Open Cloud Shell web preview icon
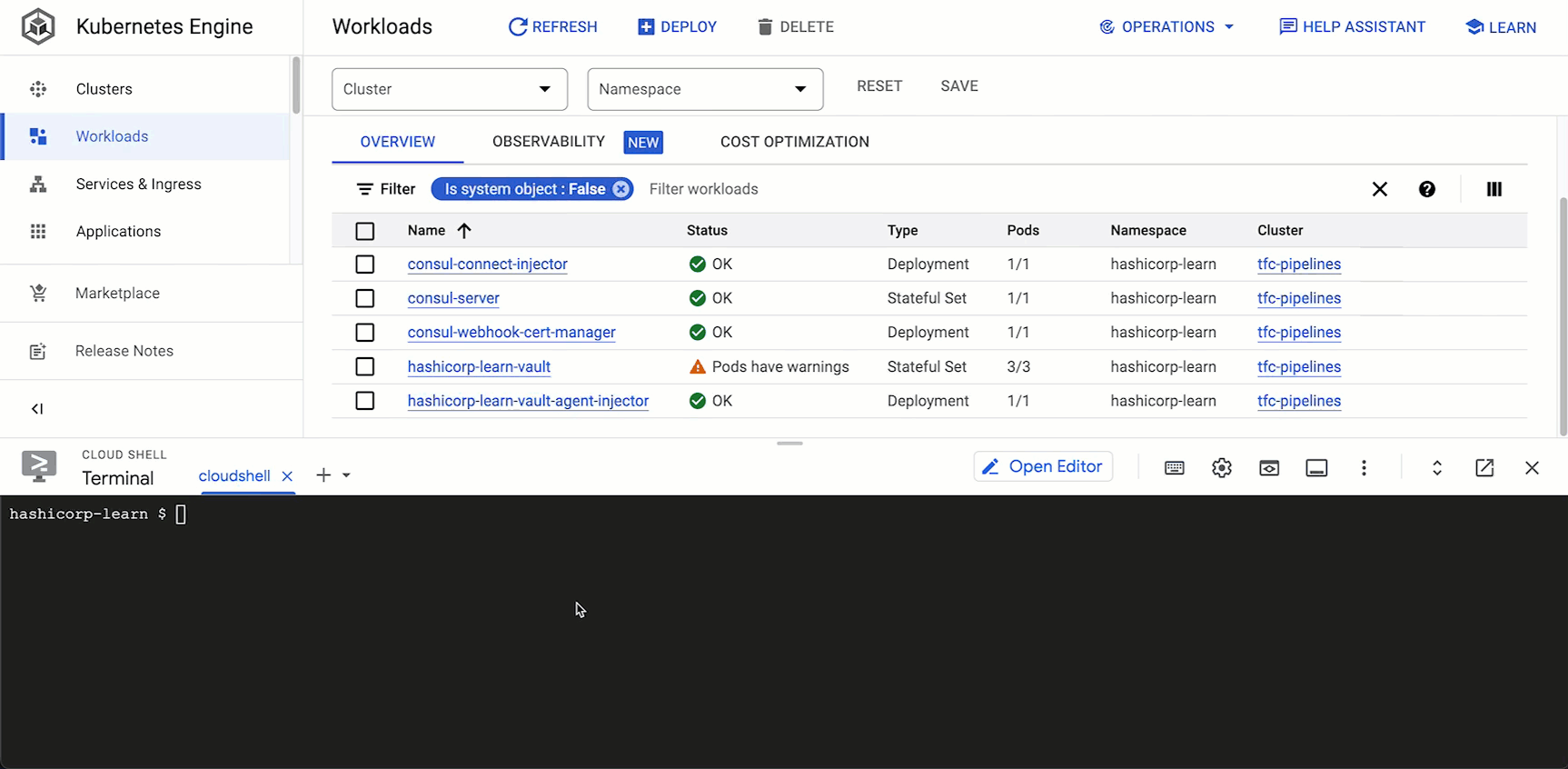The width and height of the screenshot is (1568, 769). coord(1269,468)
